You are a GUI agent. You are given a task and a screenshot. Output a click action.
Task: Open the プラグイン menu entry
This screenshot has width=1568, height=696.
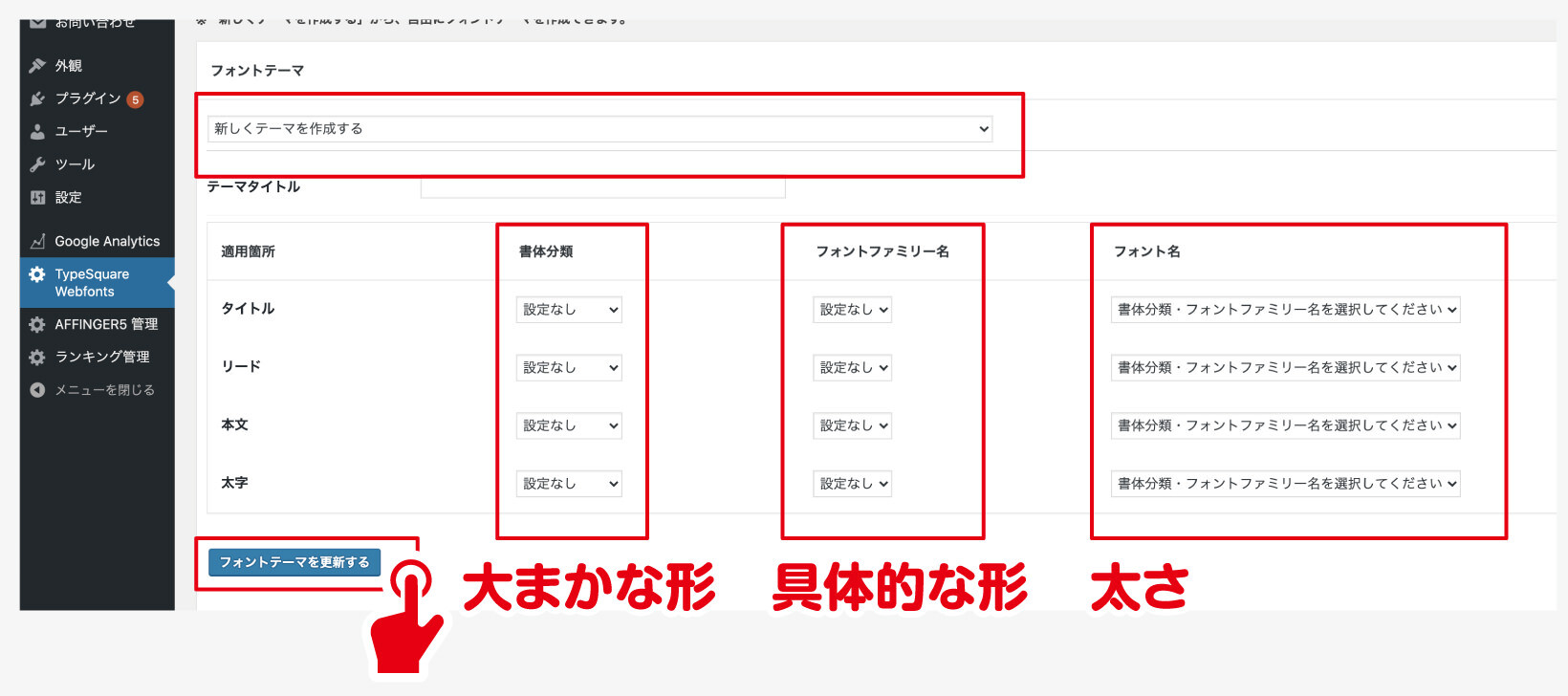(87, 98)
